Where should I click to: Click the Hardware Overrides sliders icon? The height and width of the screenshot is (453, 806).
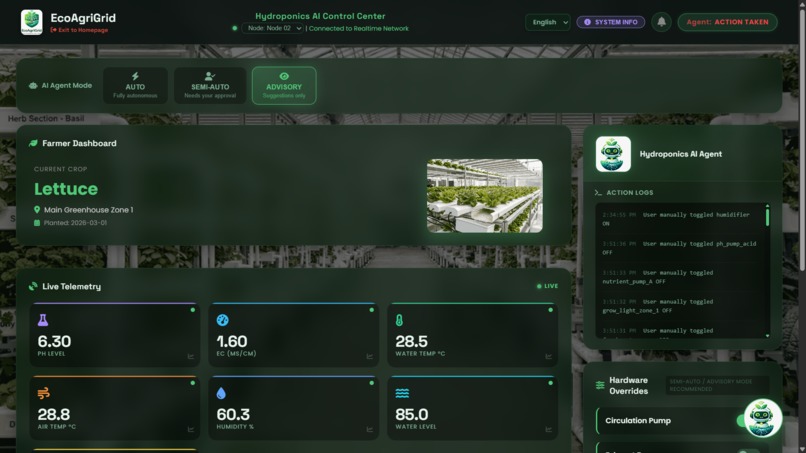600,385
